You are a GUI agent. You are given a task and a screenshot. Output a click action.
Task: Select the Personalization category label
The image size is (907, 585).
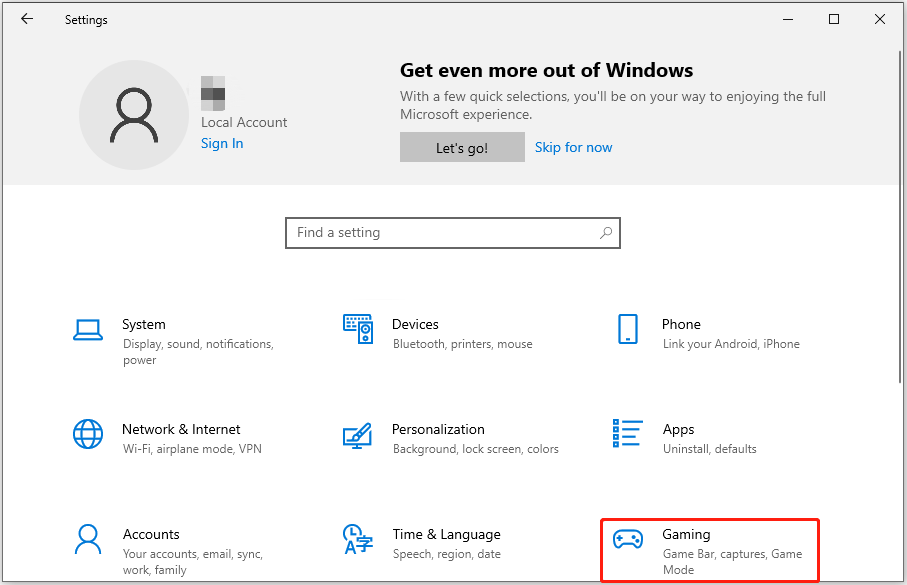click(438, 429)
